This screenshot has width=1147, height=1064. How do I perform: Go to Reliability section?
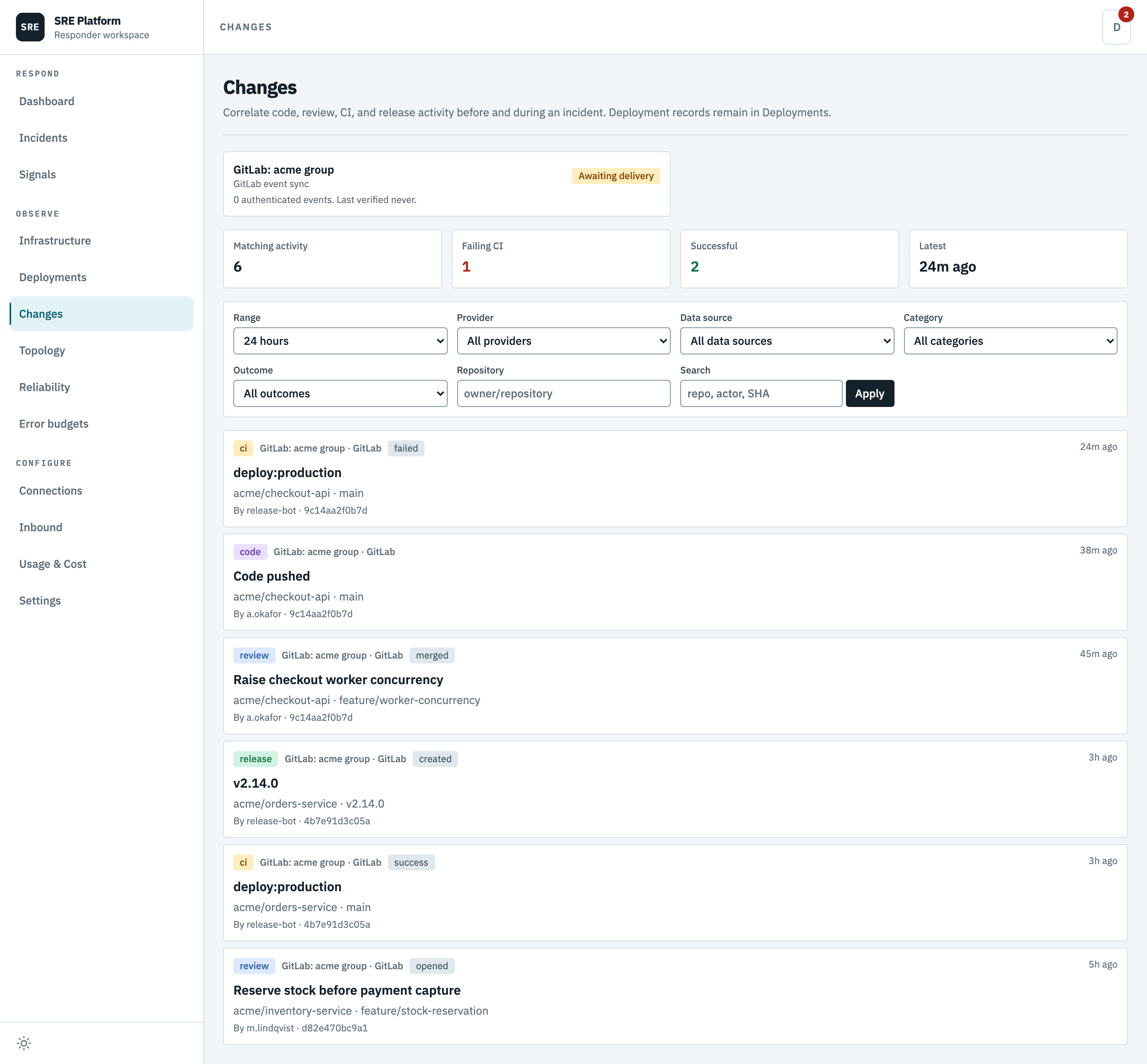[x=101, y=387]
